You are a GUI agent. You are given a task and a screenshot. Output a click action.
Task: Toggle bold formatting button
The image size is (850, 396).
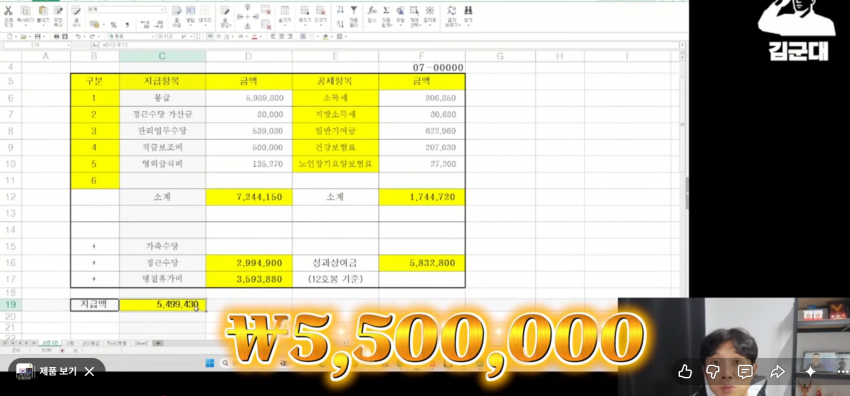click(x=211, y=36)
